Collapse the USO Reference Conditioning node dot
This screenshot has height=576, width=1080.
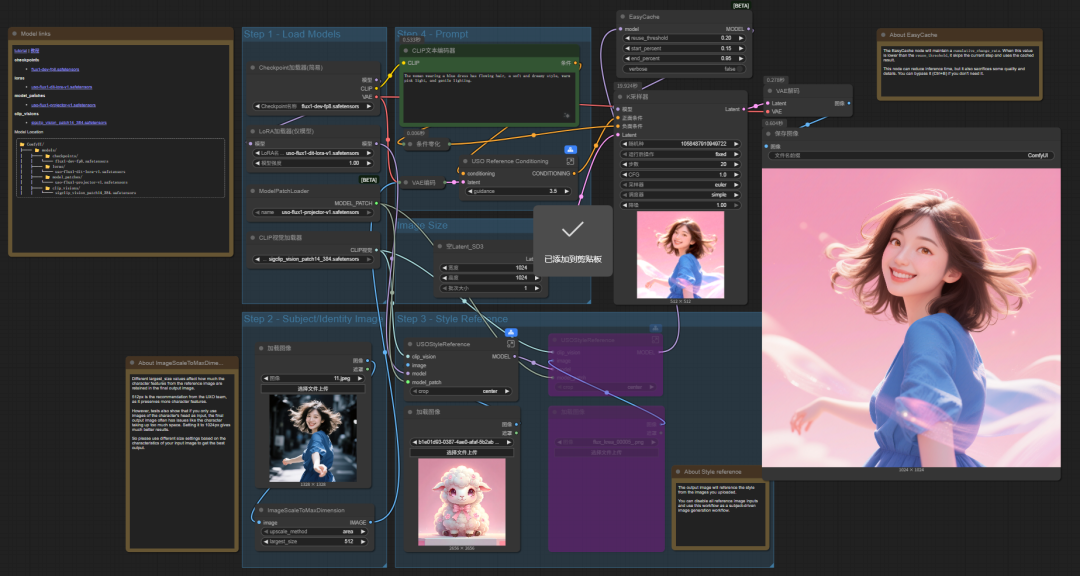pyautogui.click(x=466, y=161)
